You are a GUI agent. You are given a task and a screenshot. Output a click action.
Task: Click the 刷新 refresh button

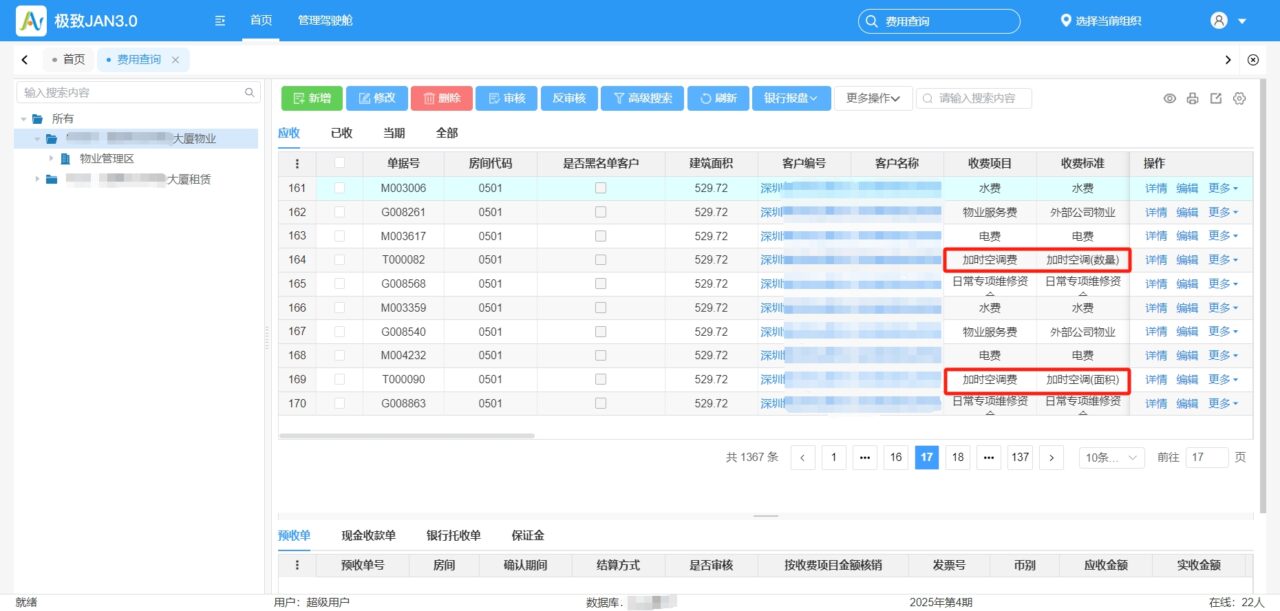(717, 98)
